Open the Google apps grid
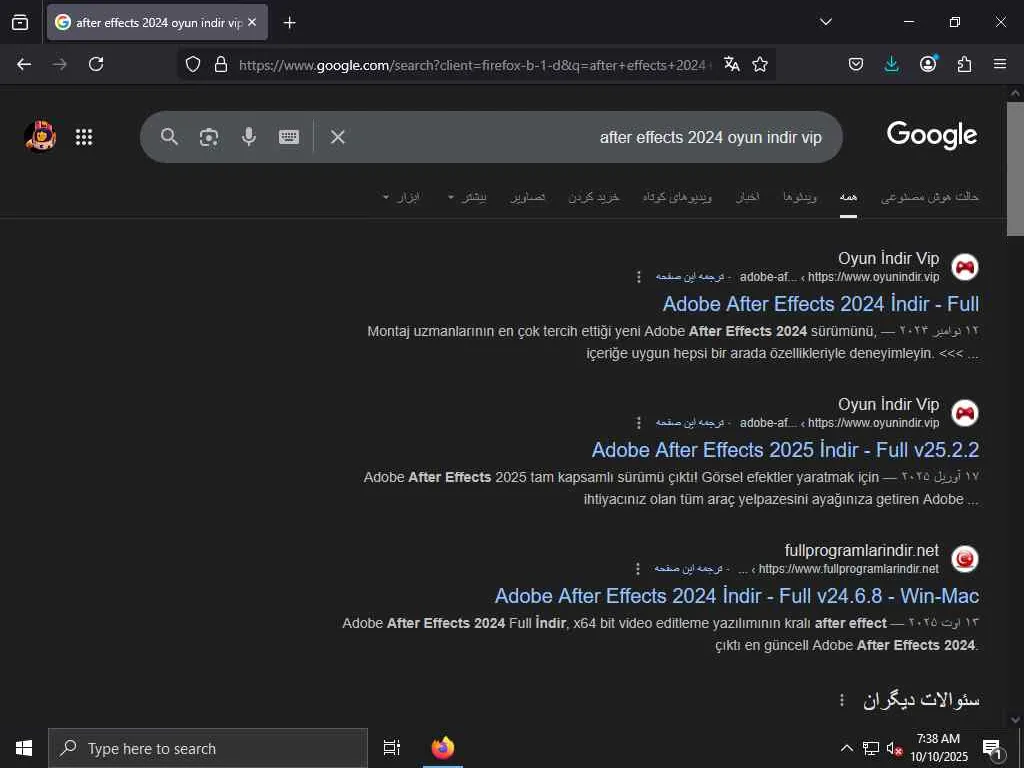This screenshot has width=1024, height=768. 84,137
